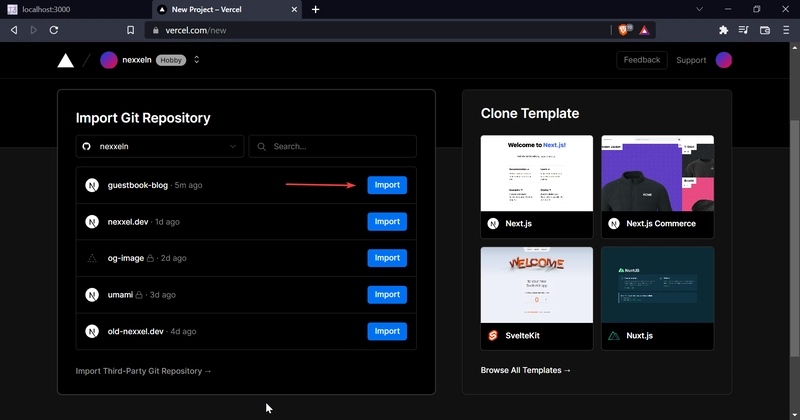The width and height of the screenshot is (800, 420).
Task: Click the lock icon next to og-image
Action: click(151, 258)
